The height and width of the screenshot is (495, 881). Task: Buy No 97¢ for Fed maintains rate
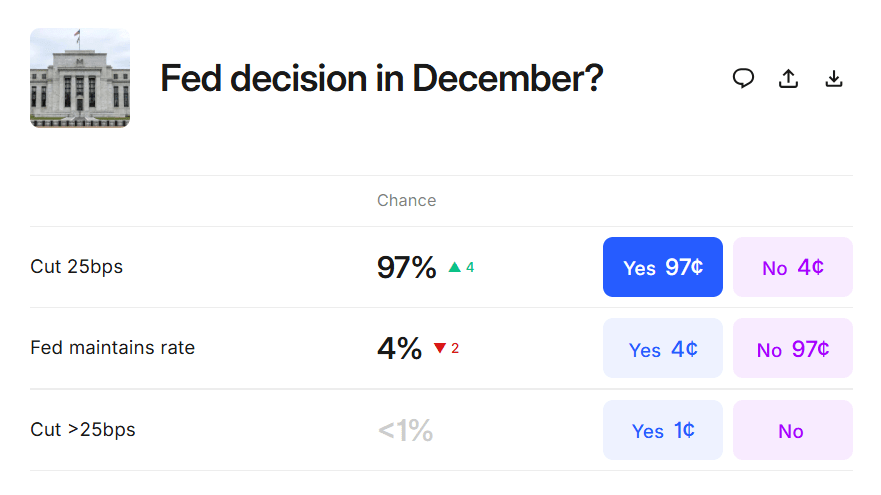tap(792, 348)
